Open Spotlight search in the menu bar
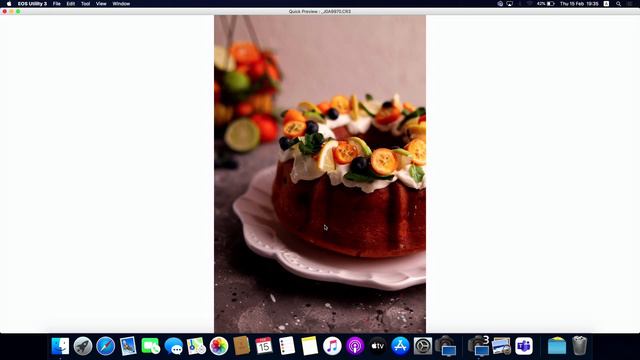This screenshot has width=640, height=360. (618, 4)
